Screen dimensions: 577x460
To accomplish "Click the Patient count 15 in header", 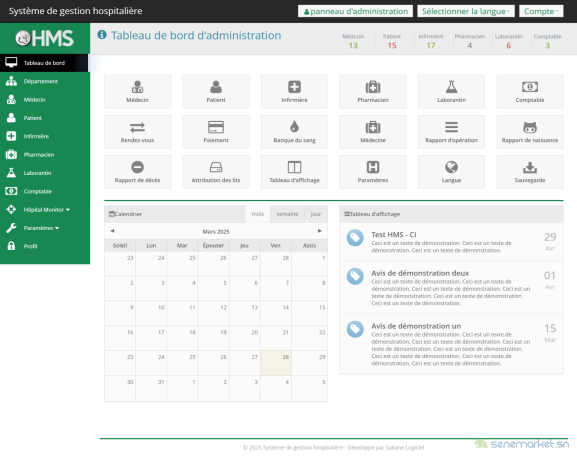I will [392, 46].
